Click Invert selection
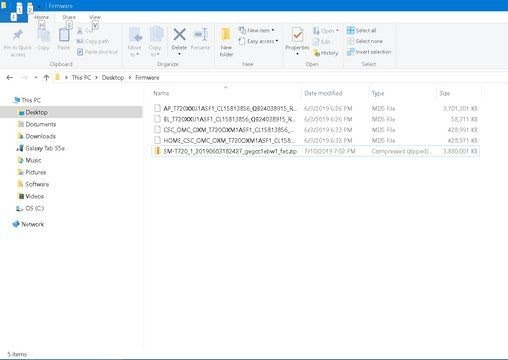Image resolution: width=508 pixels, height=360 pixels. tap(369, 52)
